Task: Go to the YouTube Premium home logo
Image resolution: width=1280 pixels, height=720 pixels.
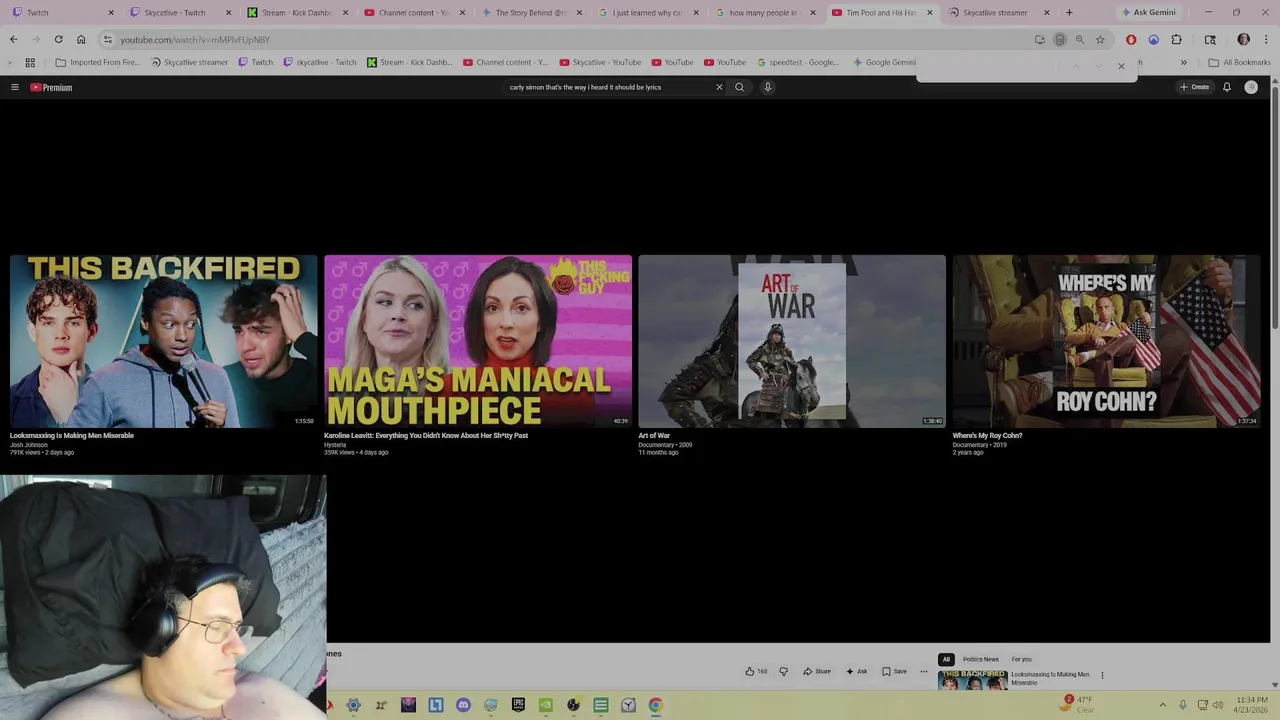Action: click(51, 87)
